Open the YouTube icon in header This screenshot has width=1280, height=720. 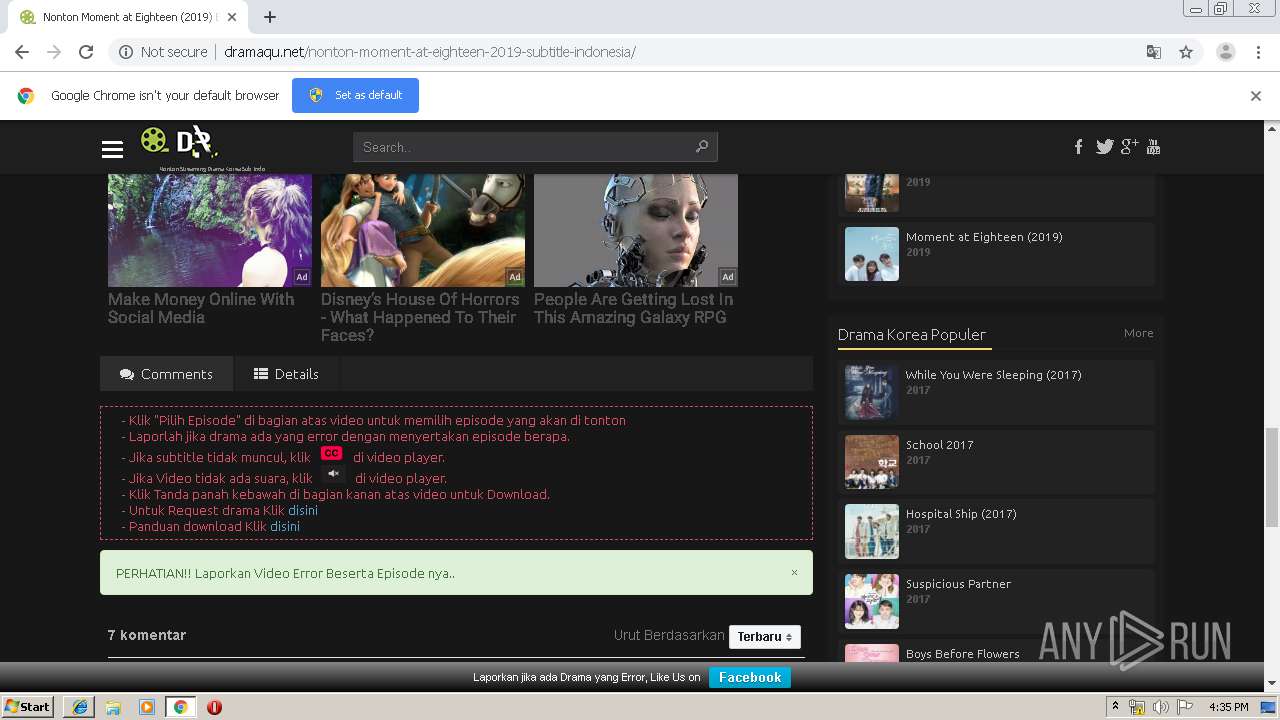click(1153, 147)
